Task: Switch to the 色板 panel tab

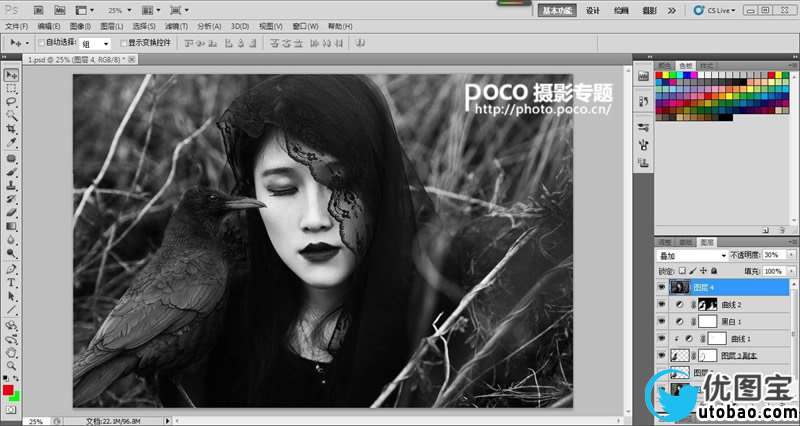Action: 685,65
